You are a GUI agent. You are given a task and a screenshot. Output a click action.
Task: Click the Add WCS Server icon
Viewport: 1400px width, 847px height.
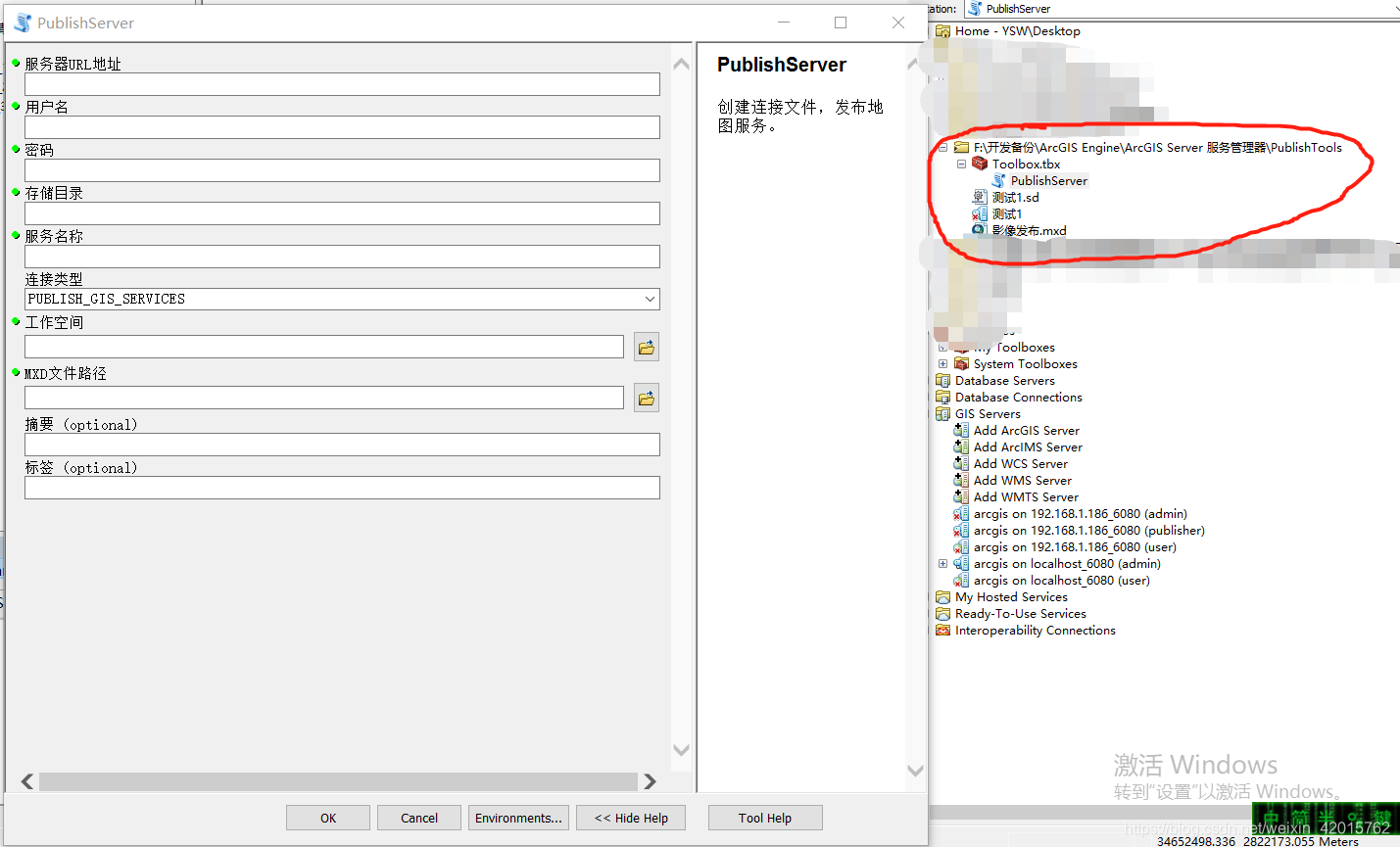961,463
